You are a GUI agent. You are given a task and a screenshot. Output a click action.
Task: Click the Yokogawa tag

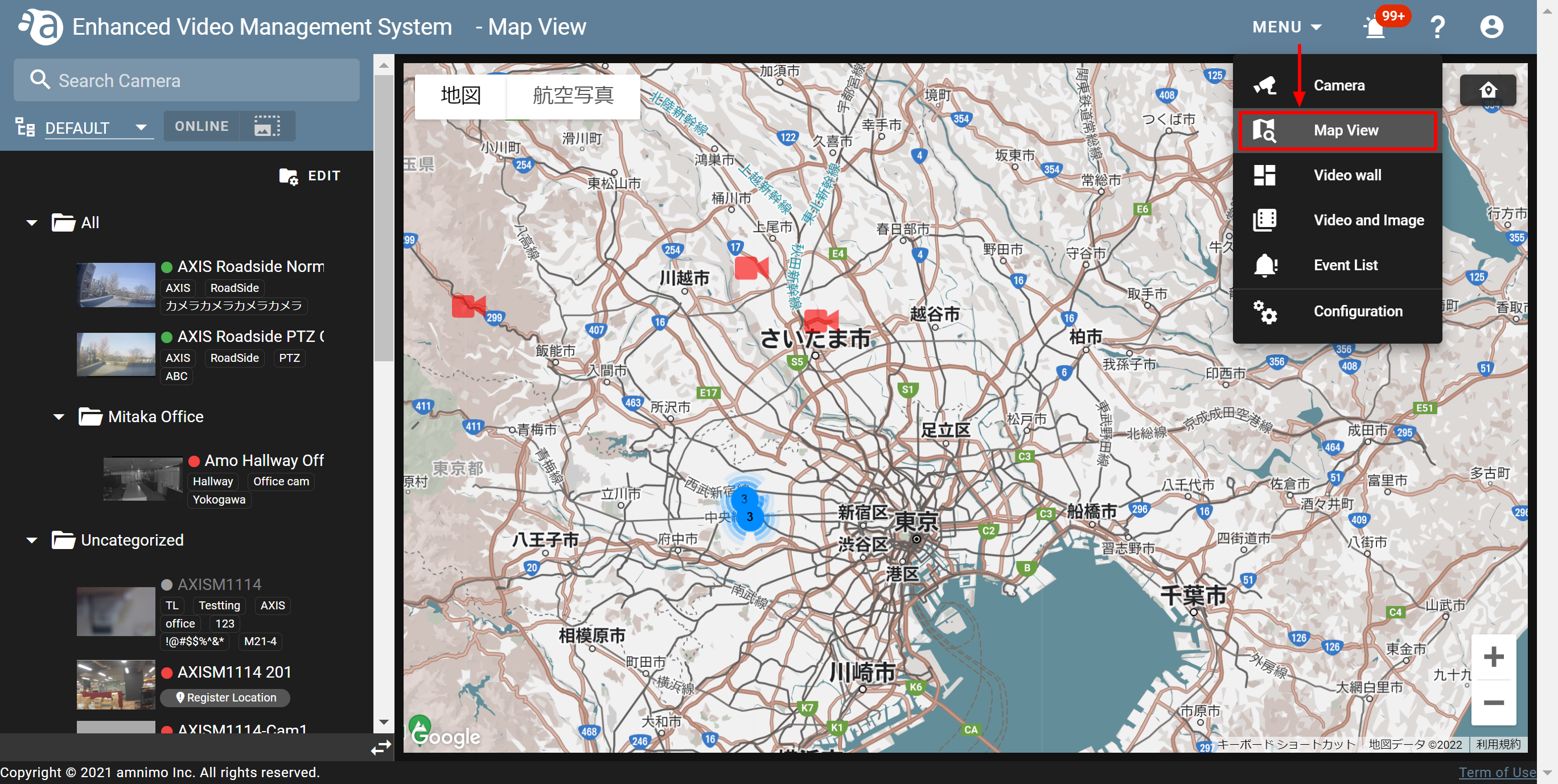coord(219,500)
